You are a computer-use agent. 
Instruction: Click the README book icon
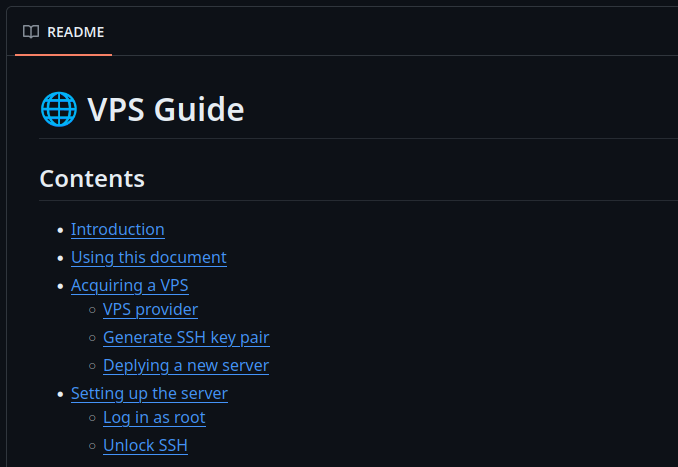31,32
